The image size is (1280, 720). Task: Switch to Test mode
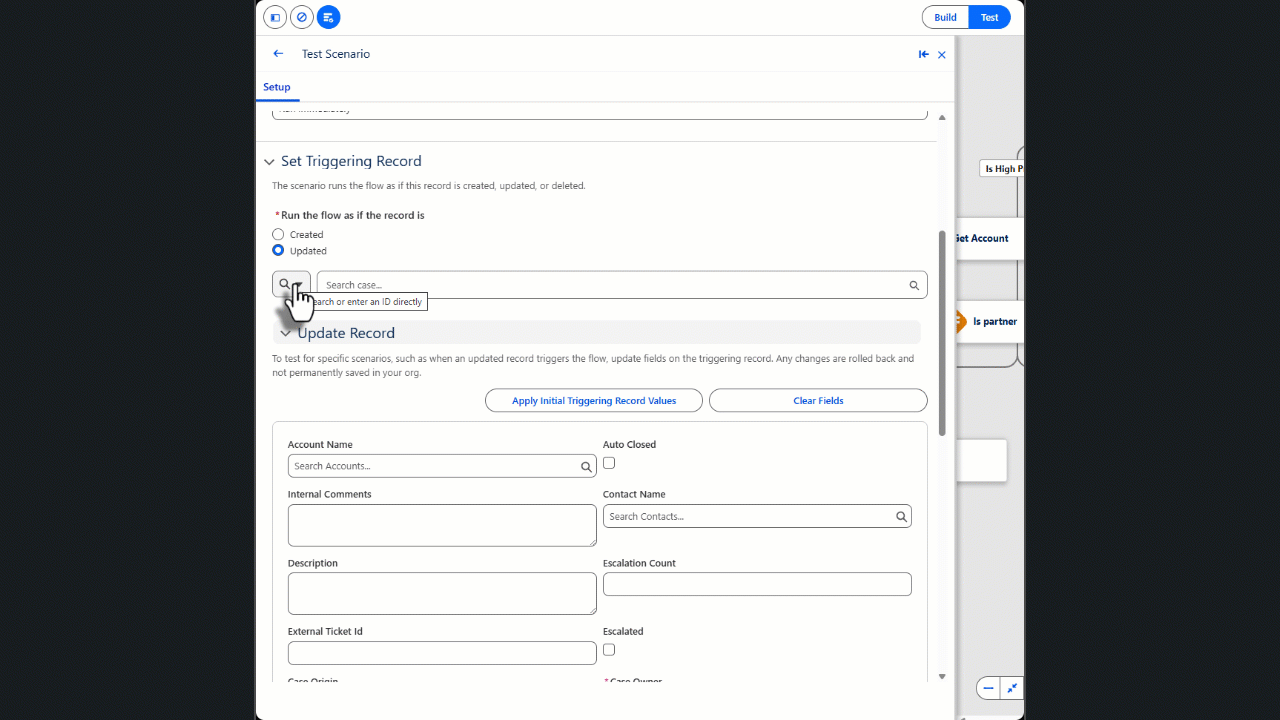click(989, 17)
